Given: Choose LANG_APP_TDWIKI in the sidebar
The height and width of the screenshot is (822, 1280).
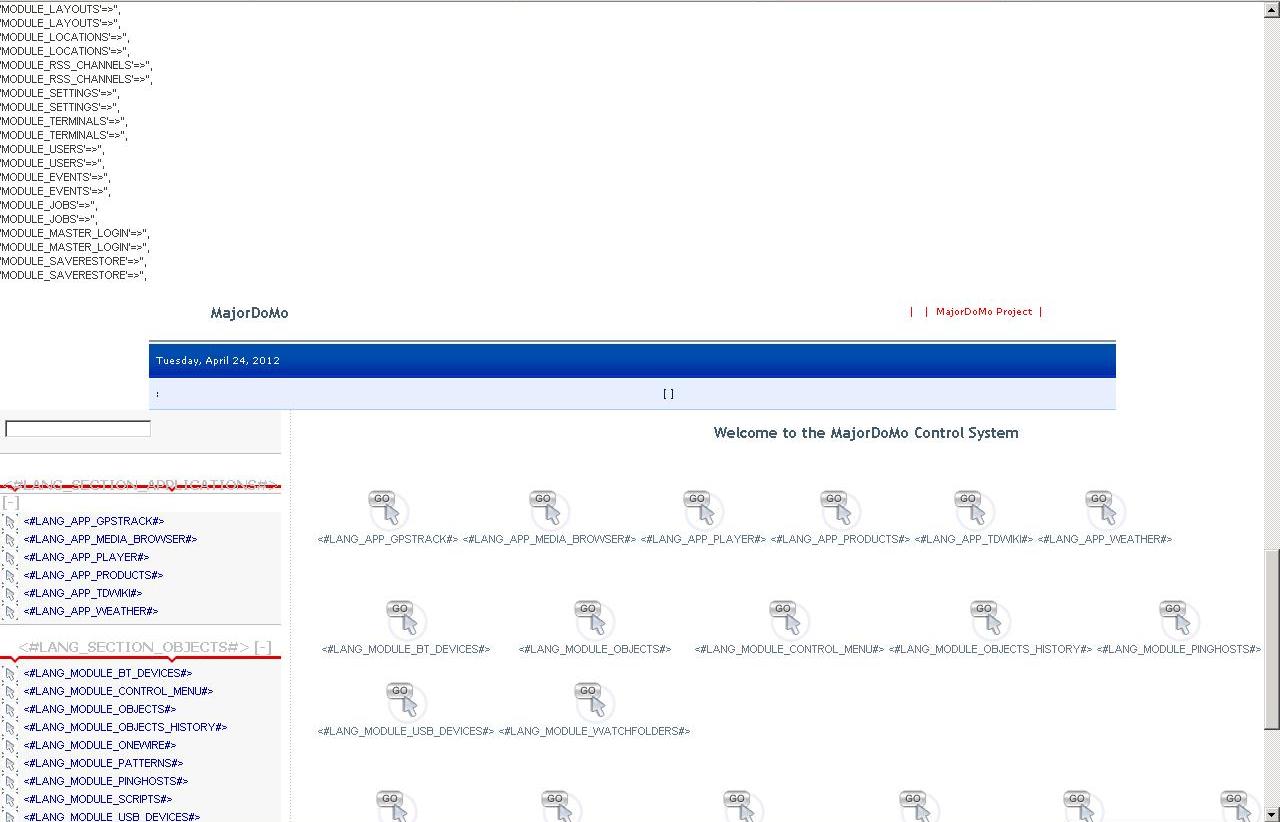Looking at the screenshot, I should coord(83,593).
